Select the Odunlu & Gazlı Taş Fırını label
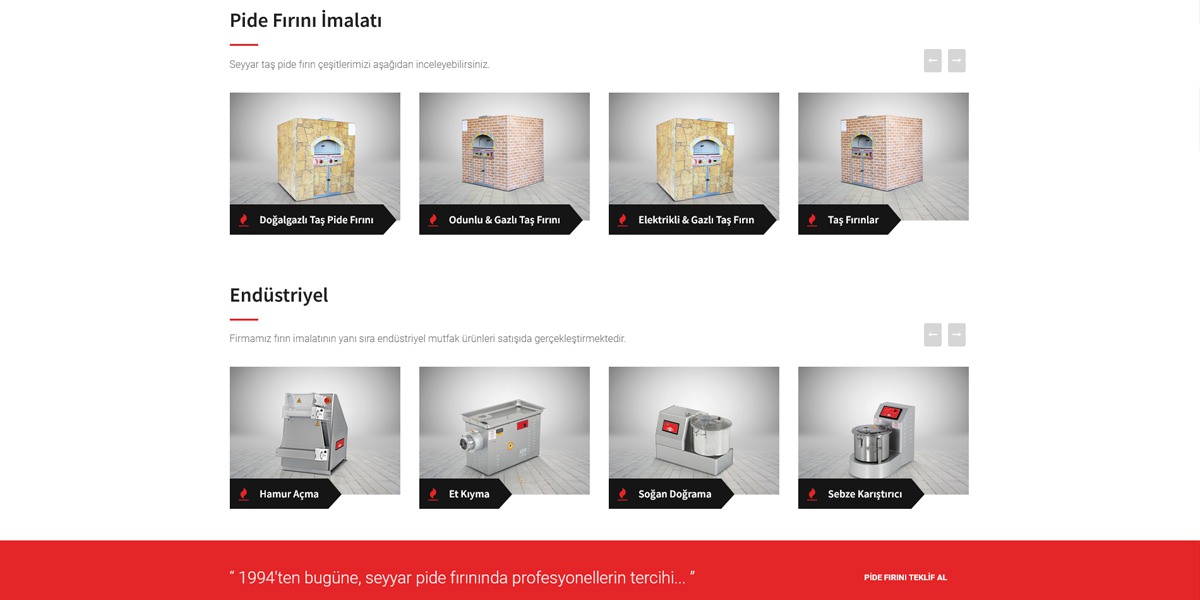1200x600 pixels. (504, 220)
